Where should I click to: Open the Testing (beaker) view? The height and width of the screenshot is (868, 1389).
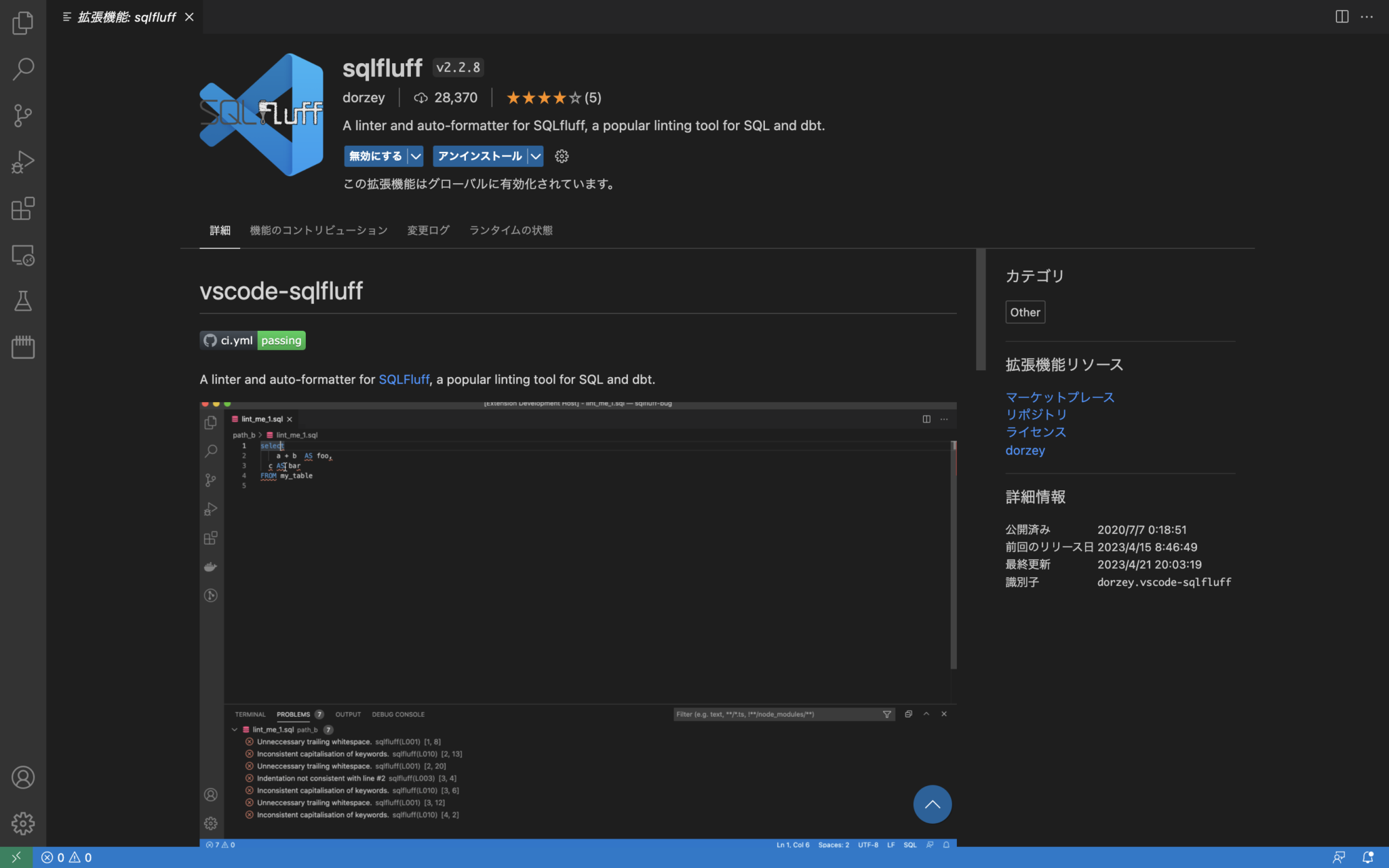click(x=22, y=302)
